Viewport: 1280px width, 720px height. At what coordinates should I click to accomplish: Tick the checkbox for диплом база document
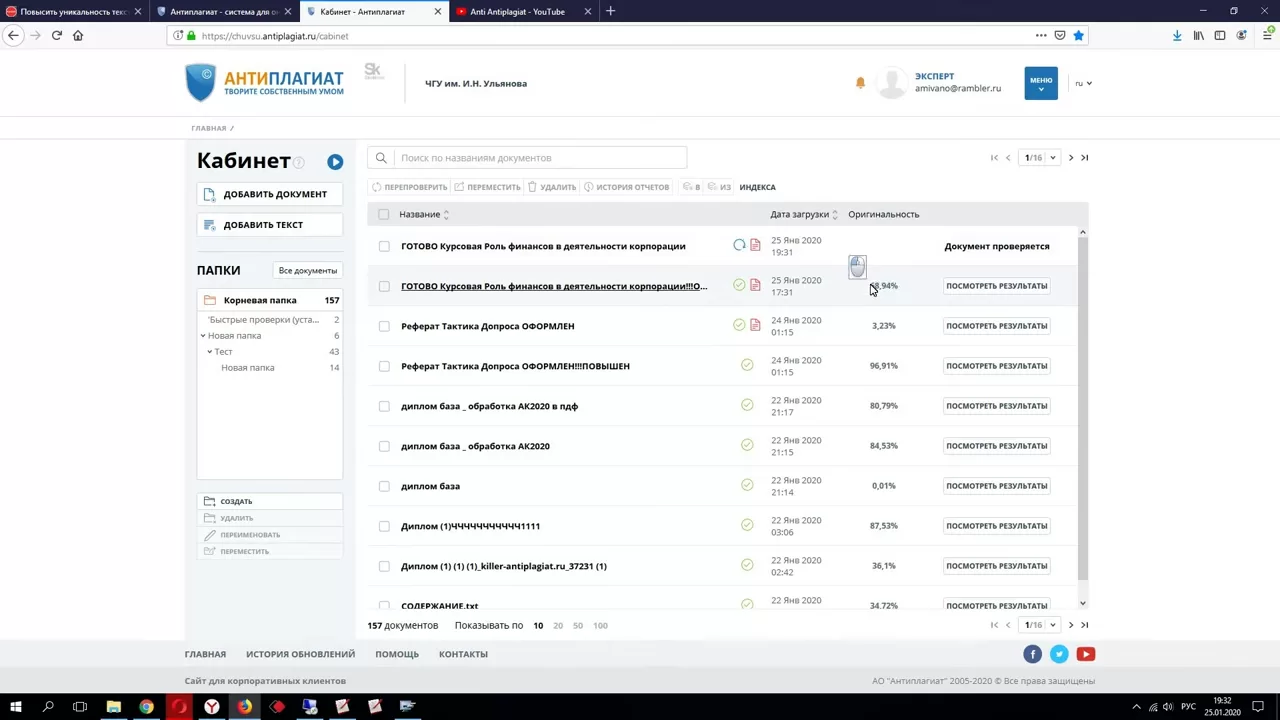coord(384,486)
